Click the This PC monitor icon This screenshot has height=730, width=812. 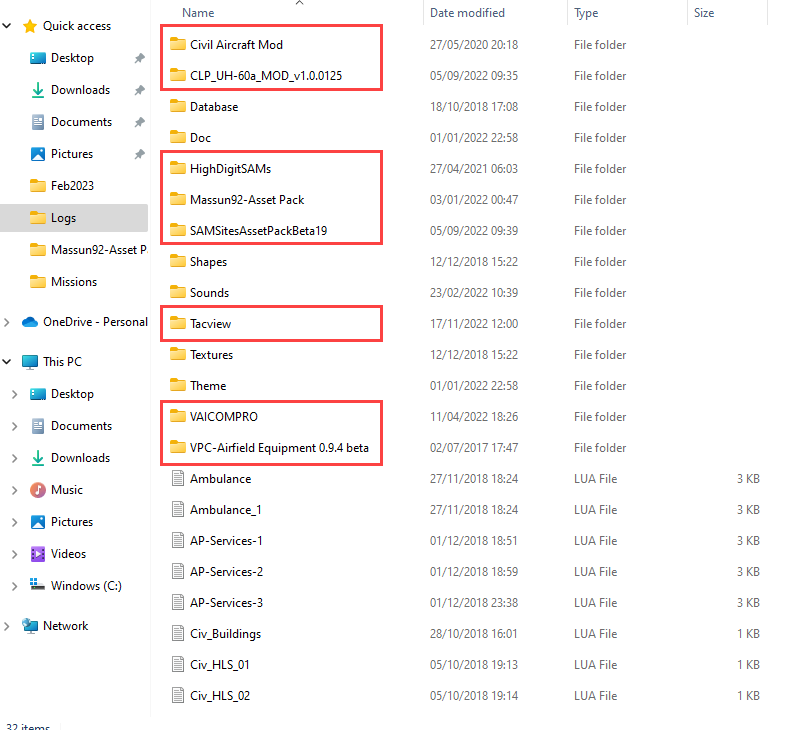point(30,362)
